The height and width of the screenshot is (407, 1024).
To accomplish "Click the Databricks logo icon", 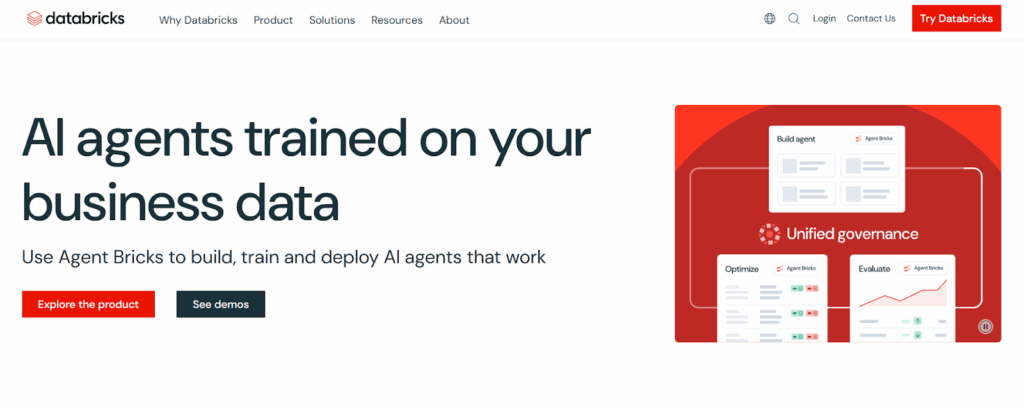I will (x=35, y=18).
